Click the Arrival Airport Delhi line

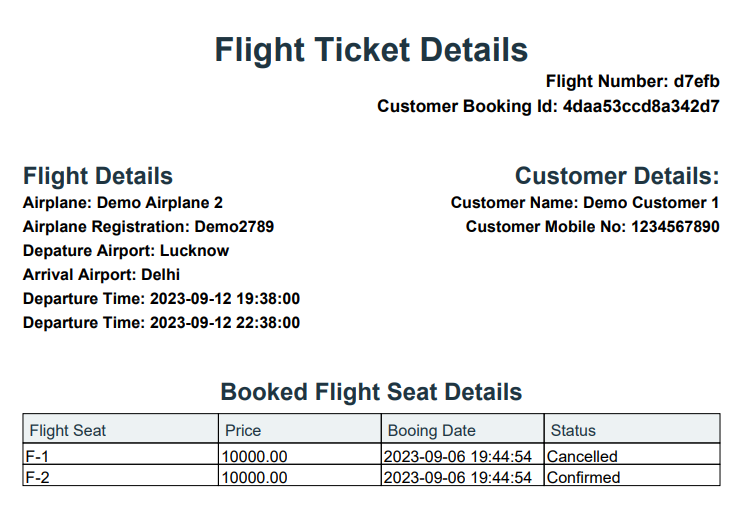tap(101, 274)
